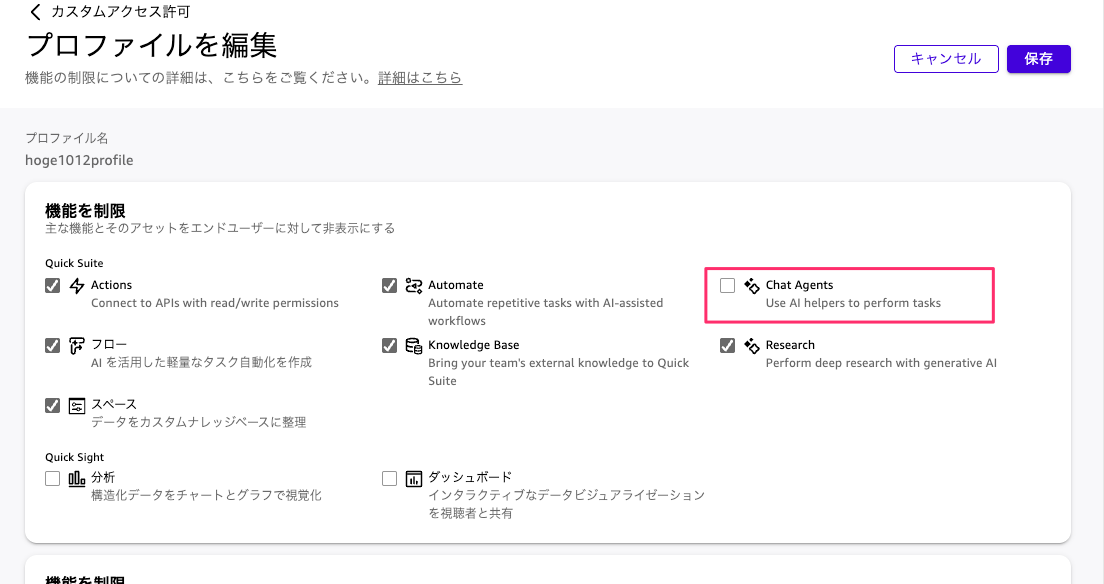Uncheck the Actions checkbox

pyautogui.click(x=53, y=286)
